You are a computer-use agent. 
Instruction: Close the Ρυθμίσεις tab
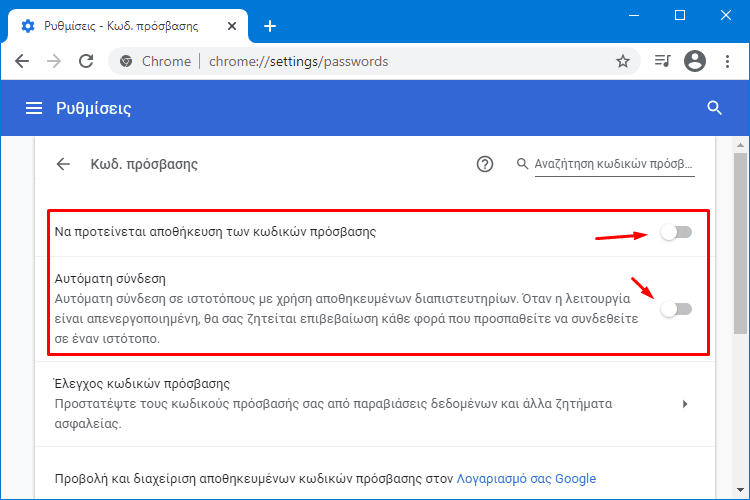232,26
